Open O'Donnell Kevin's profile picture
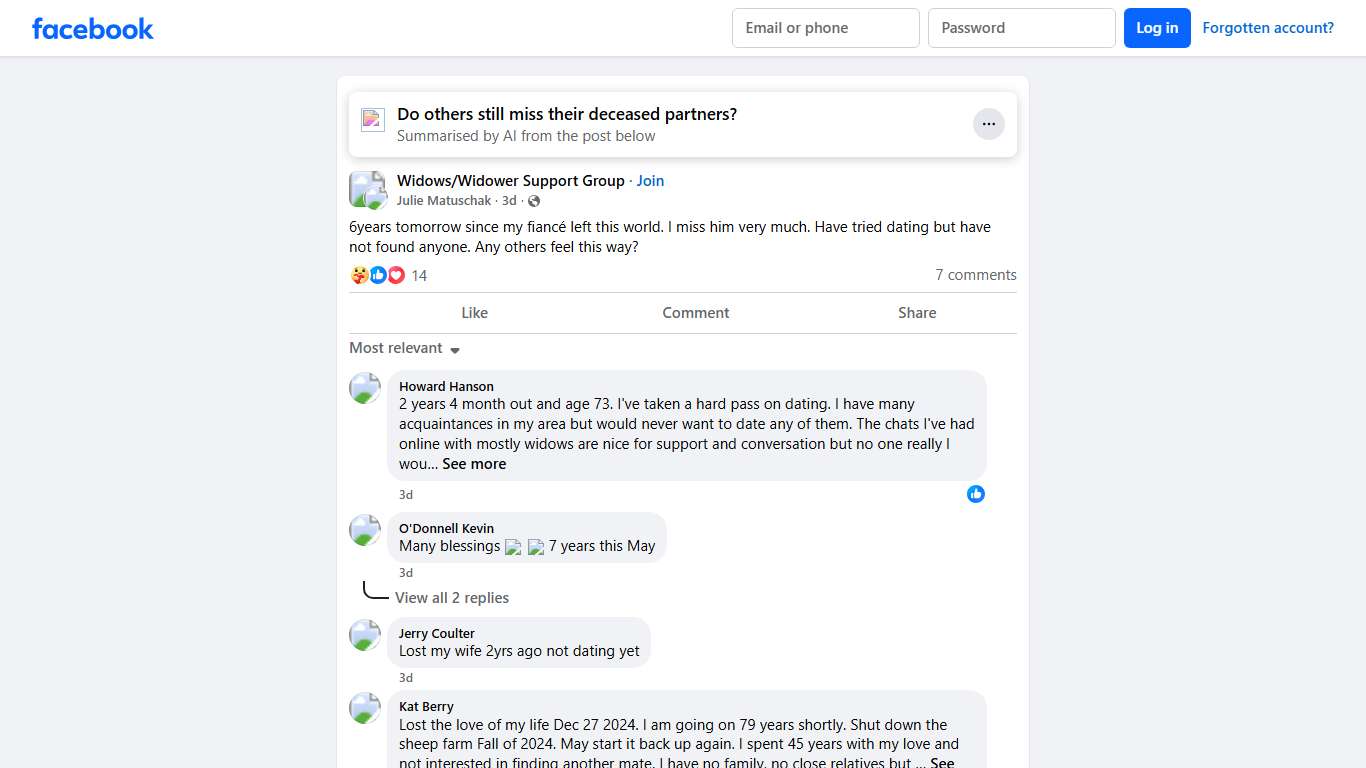The width and height of the screenshot is (1366, 768). (365, 530)
